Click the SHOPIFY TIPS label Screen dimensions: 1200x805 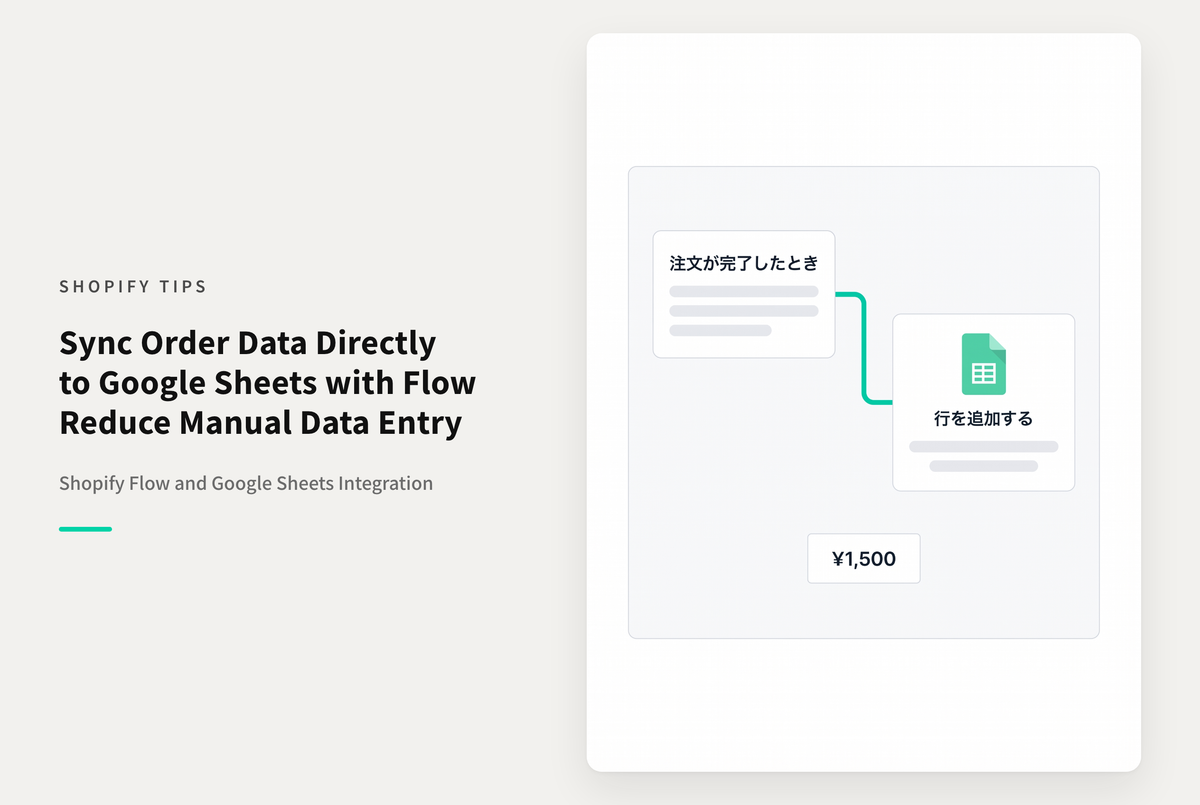pyautogui.click(x=133, y=287)
